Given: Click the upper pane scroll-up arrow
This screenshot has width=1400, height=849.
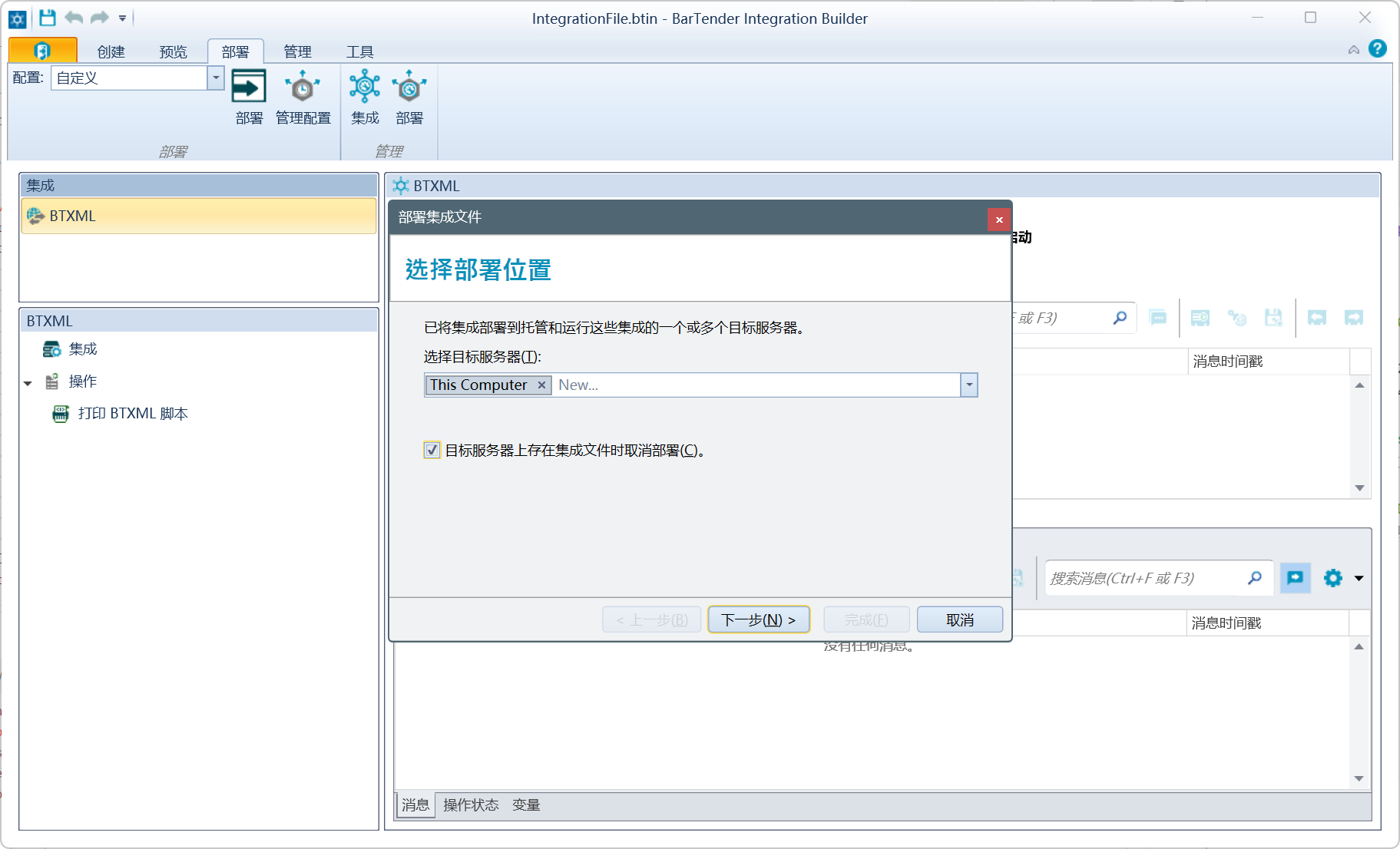Looking at the screenshot, I should pyautogui.click(x=1359, y=385).
